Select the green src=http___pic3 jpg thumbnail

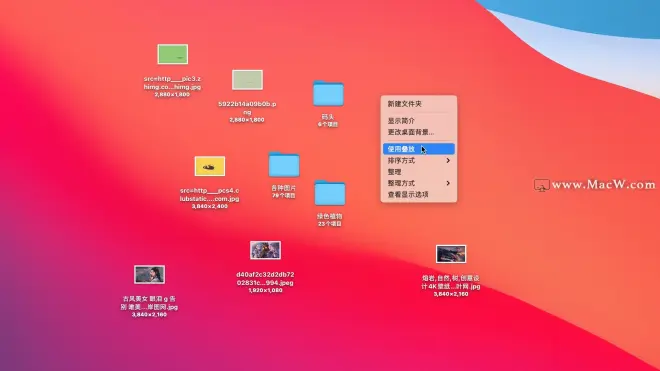tap(173, 54)
